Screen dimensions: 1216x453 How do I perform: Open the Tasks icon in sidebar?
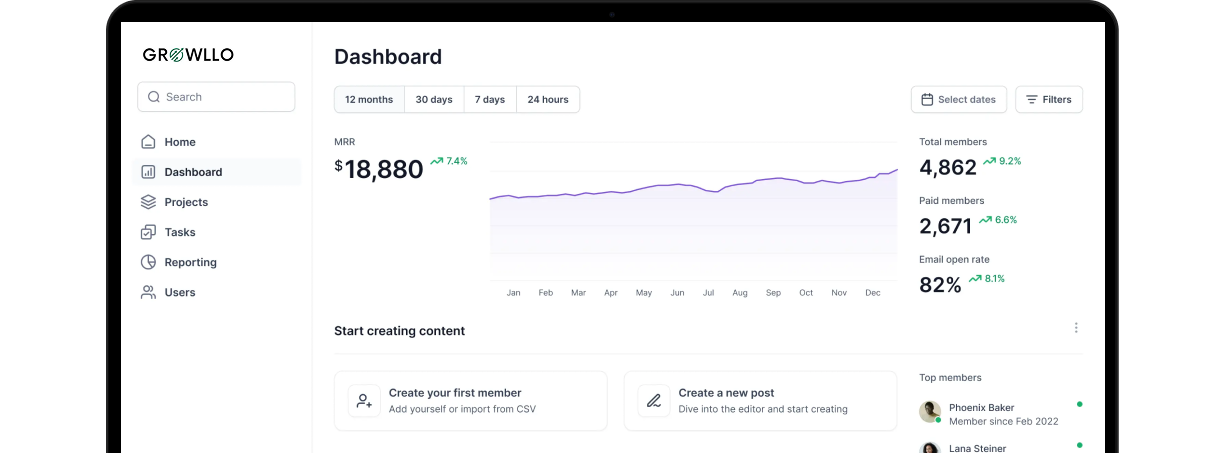click(148, 232)
